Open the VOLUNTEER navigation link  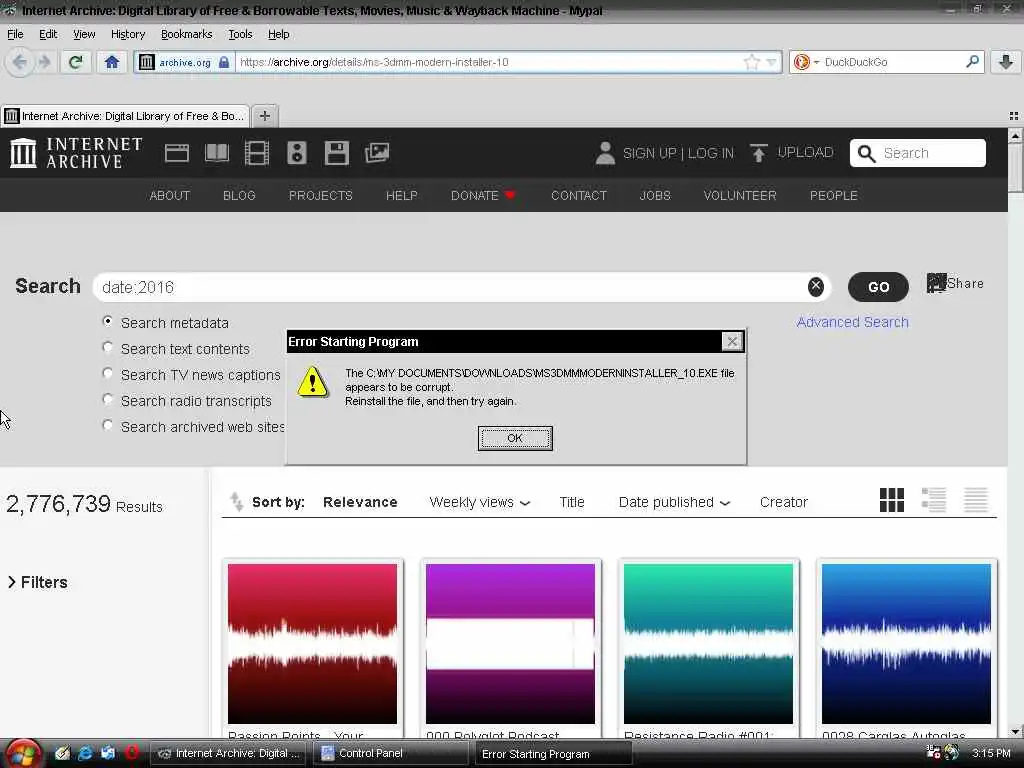(740, 195)
